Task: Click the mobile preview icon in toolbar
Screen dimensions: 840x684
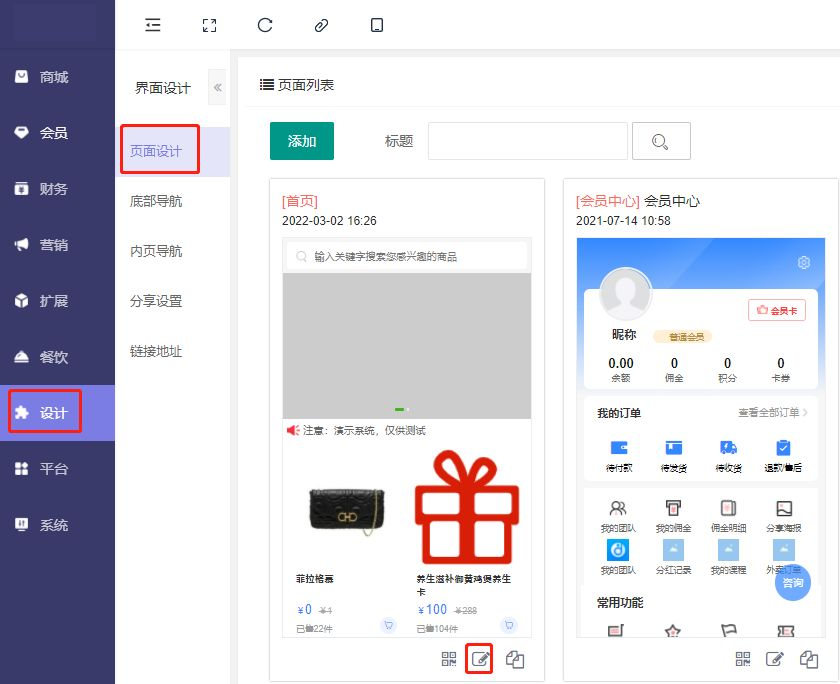Action: point(377,25)
